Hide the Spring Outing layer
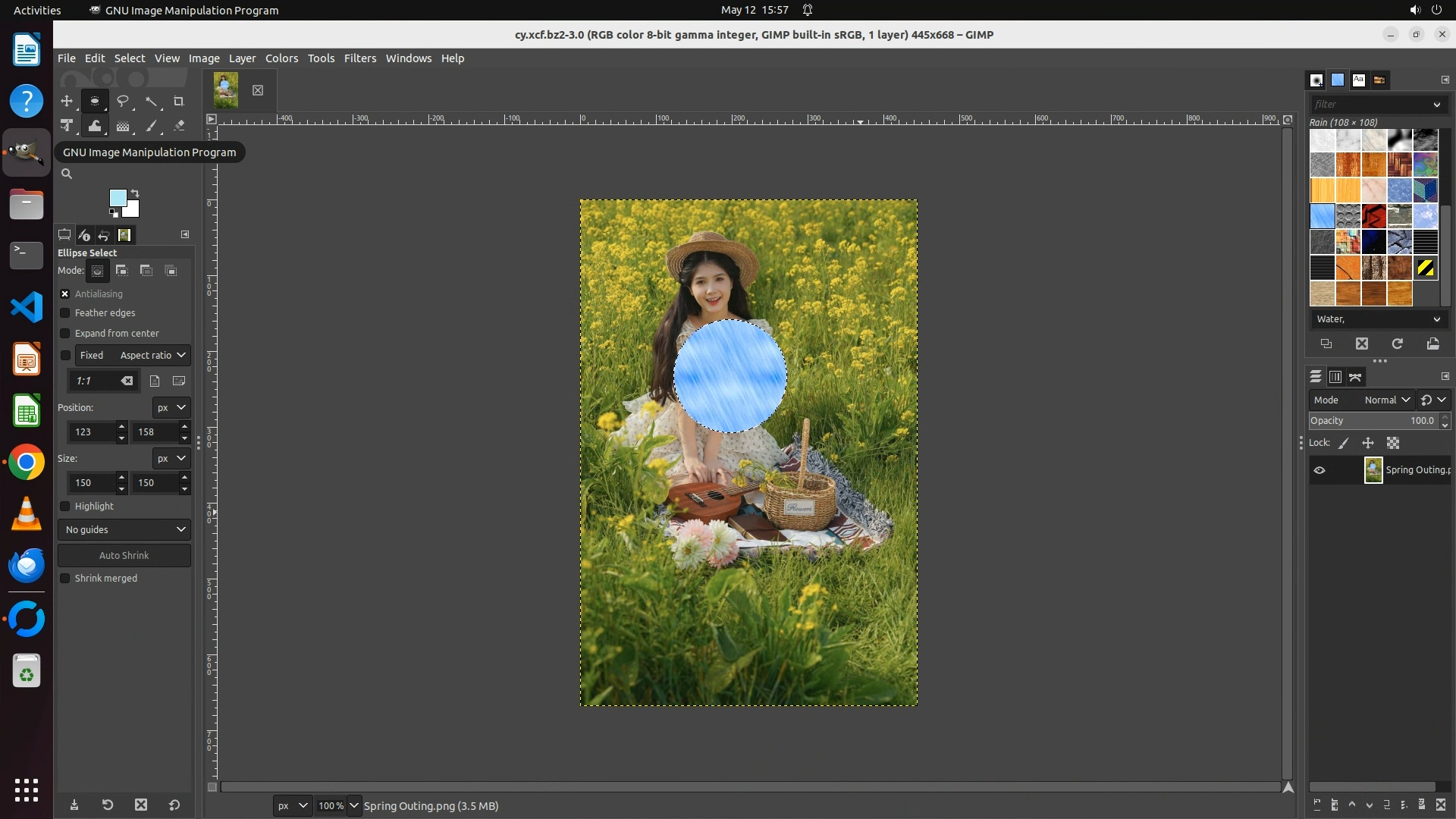Screen dimensions: 1456x819 pyautogui.click(x=1319, y=470)
